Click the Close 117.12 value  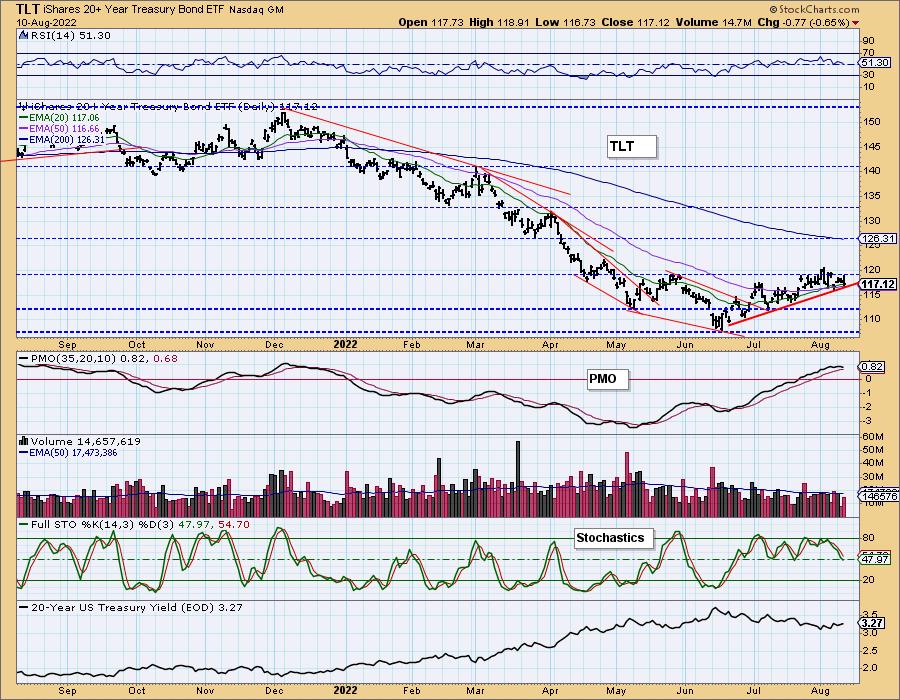click(x=636, y=22)
